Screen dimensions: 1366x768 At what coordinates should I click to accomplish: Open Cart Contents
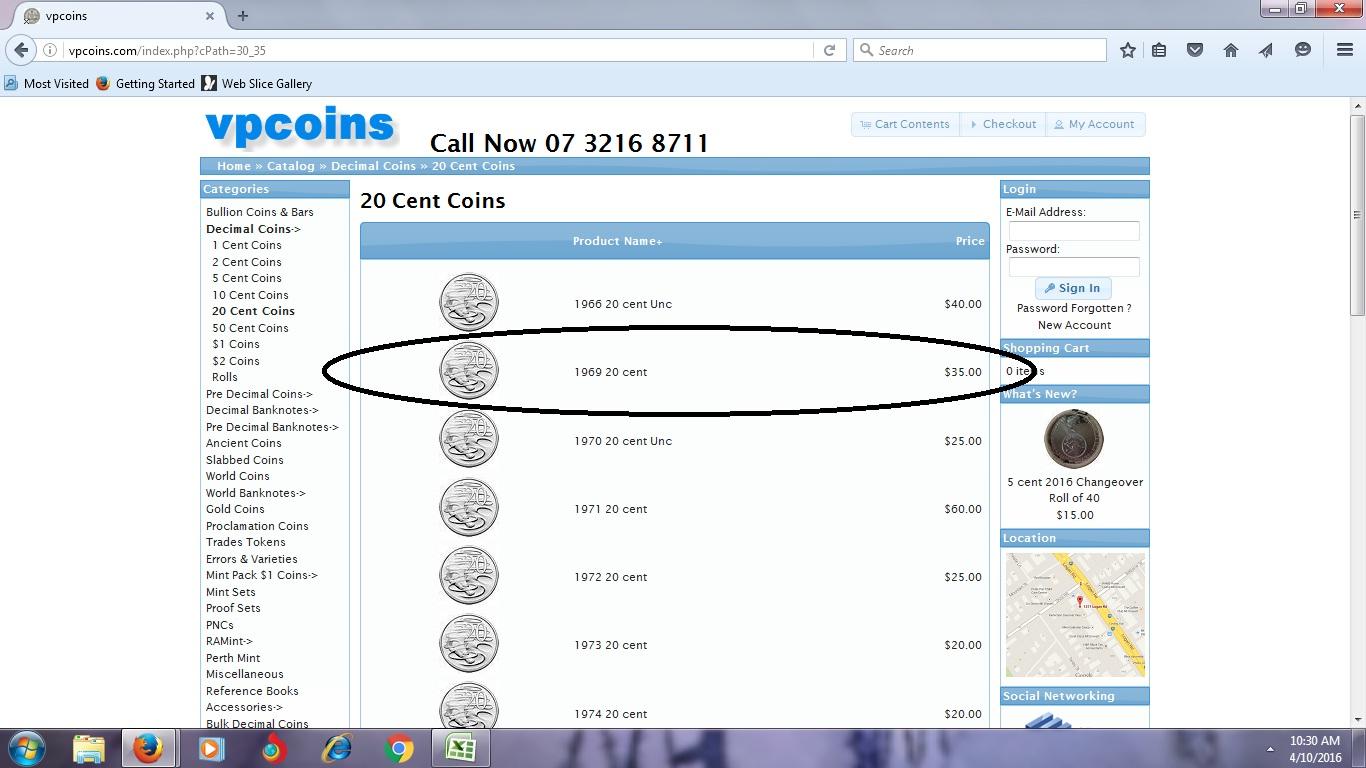tap(905, 124)
